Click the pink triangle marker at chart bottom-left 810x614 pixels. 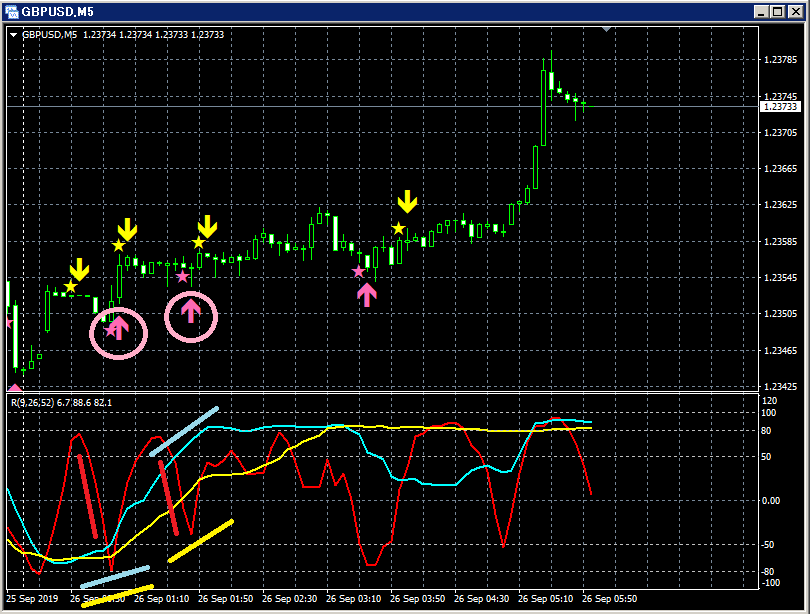[x=15, y=387]
